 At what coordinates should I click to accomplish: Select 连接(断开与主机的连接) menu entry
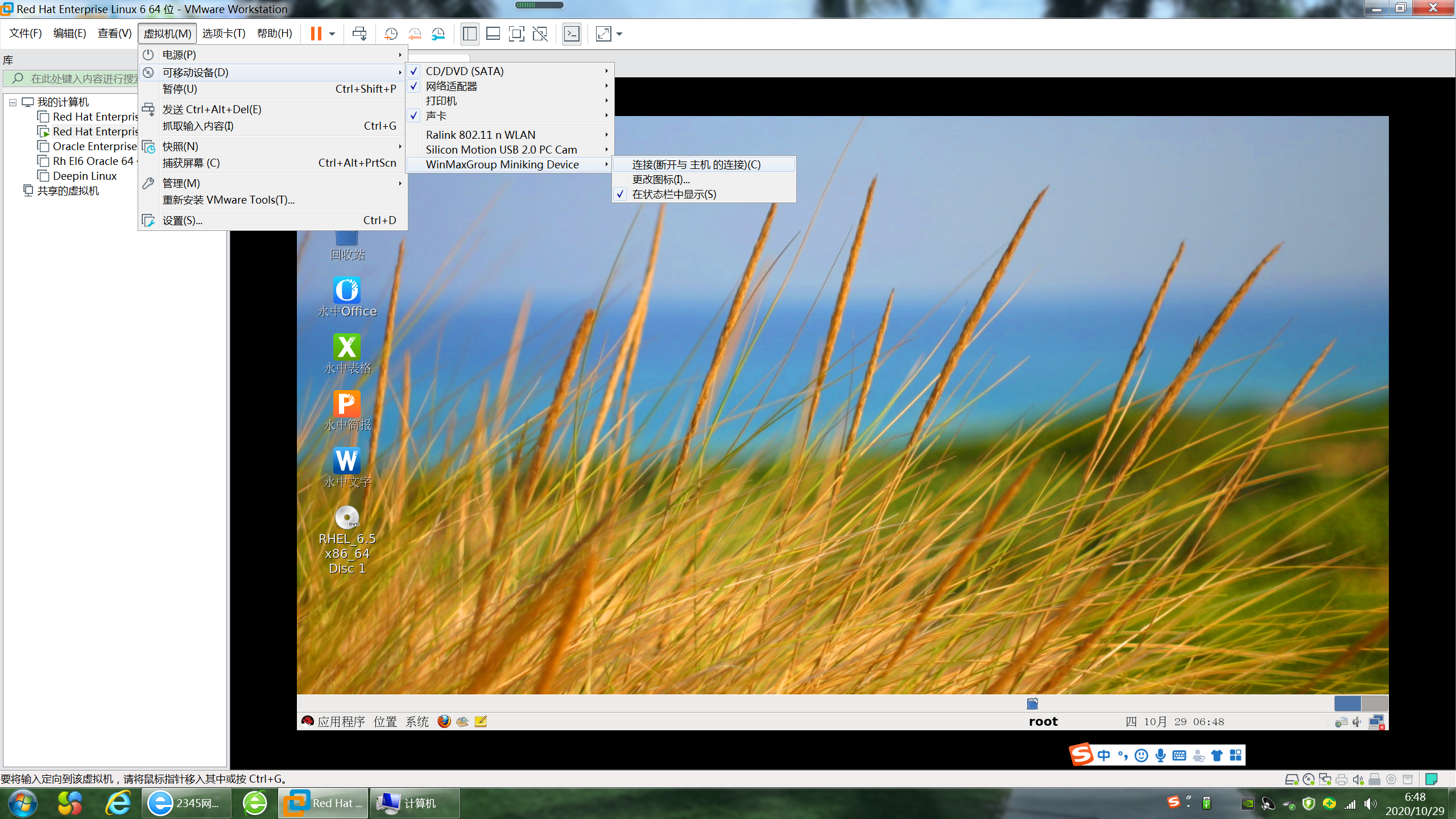point(696,164)
